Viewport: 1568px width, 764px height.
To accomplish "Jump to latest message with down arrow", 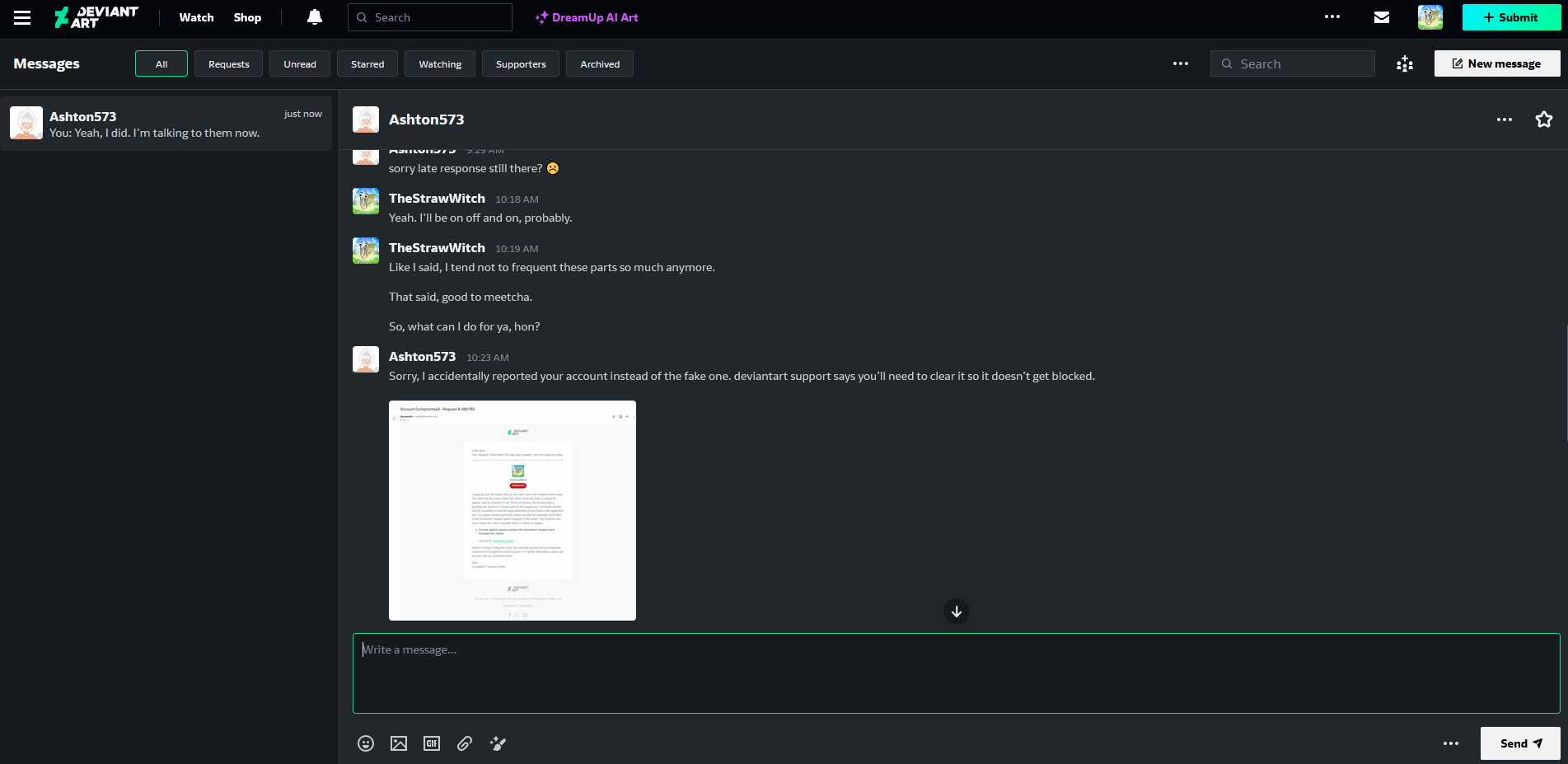I will click(956, 612).
